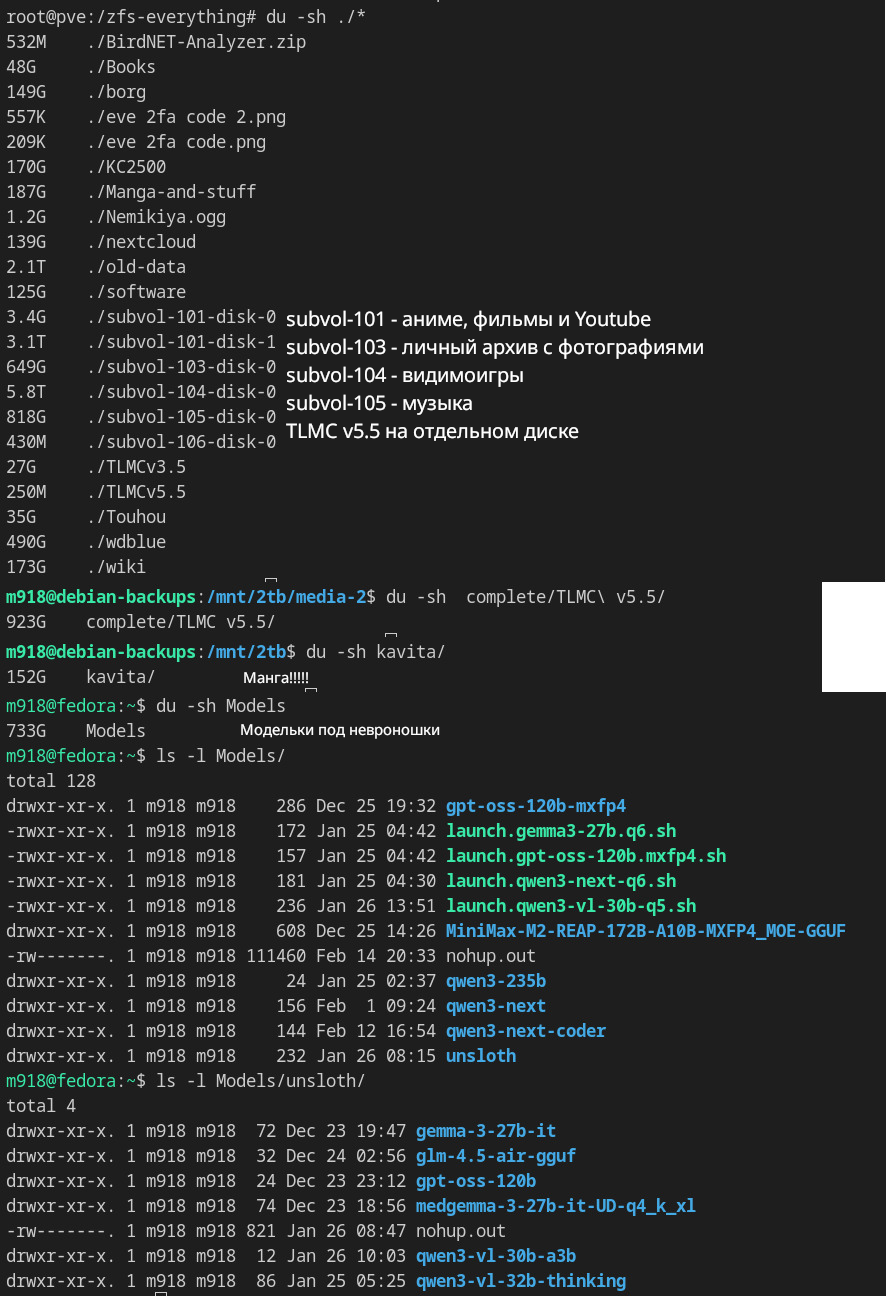The image size is (886, 1296).
Task: Click the 'Манга!!!!!' label
Action: pyautogui.click(x=277, y=678)
